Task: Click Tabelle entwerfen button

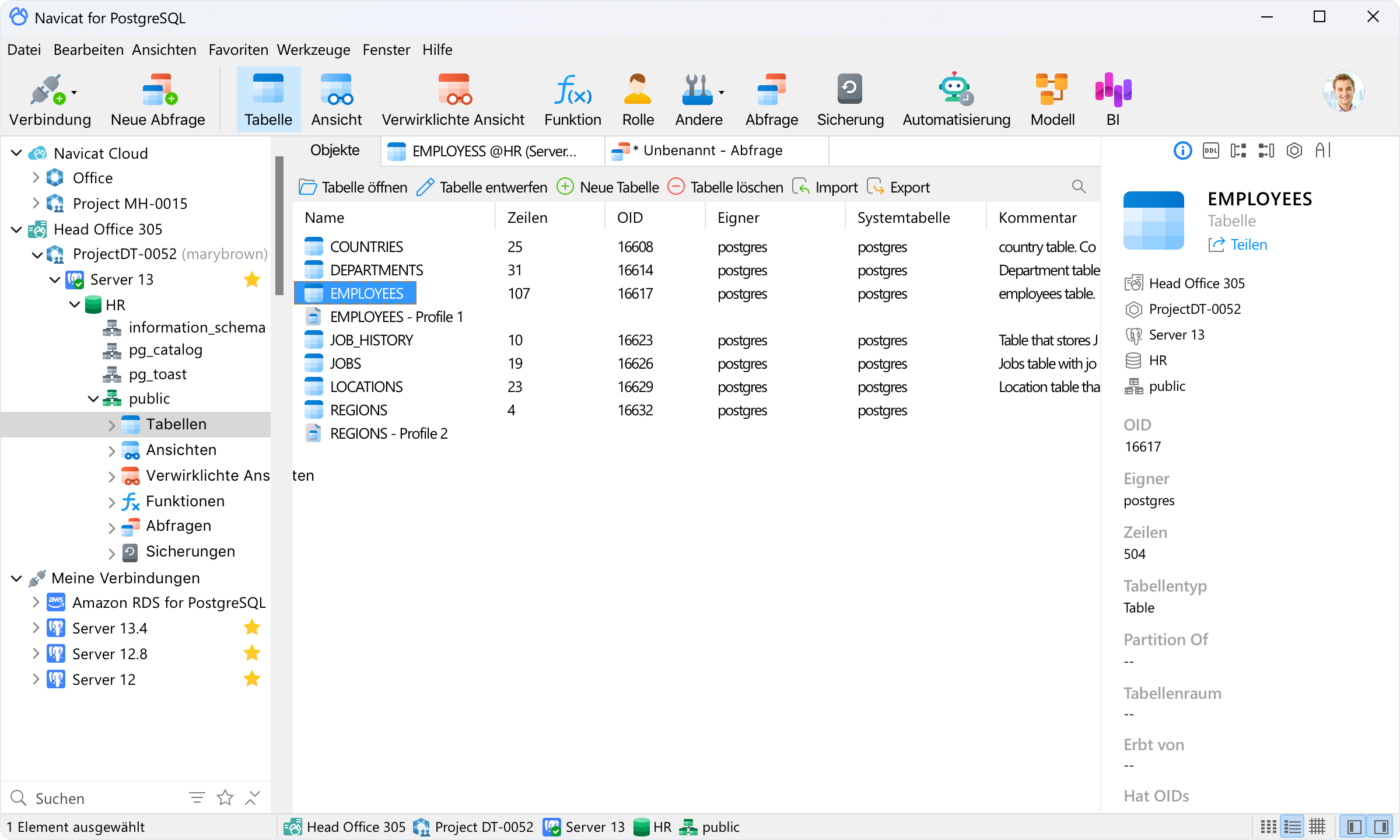Action: (482, 187)
